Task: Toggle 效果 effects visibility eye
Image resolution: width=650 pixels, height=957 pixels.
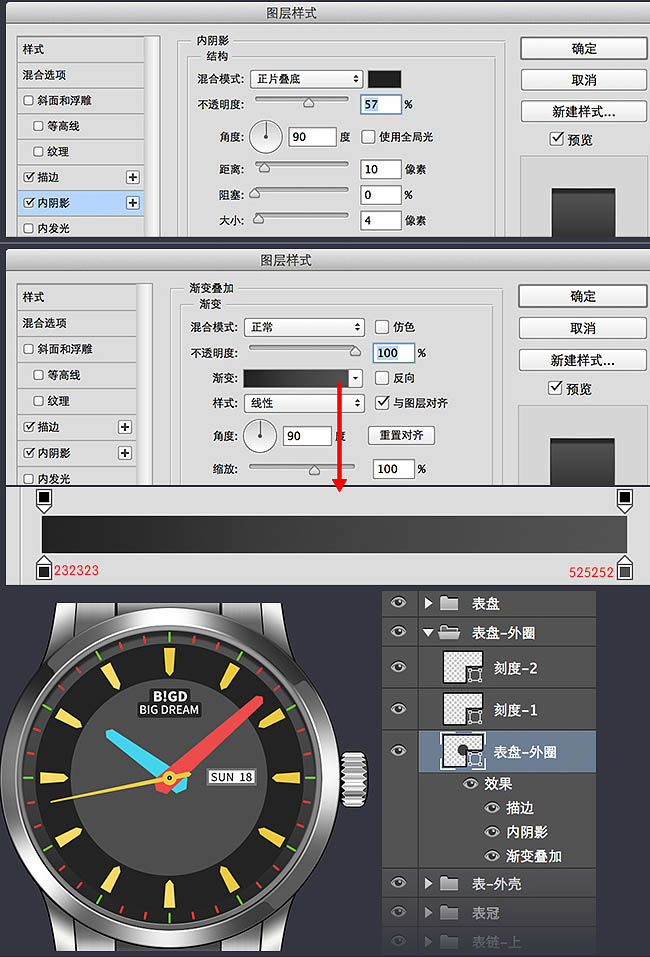Action: [470, 783]
